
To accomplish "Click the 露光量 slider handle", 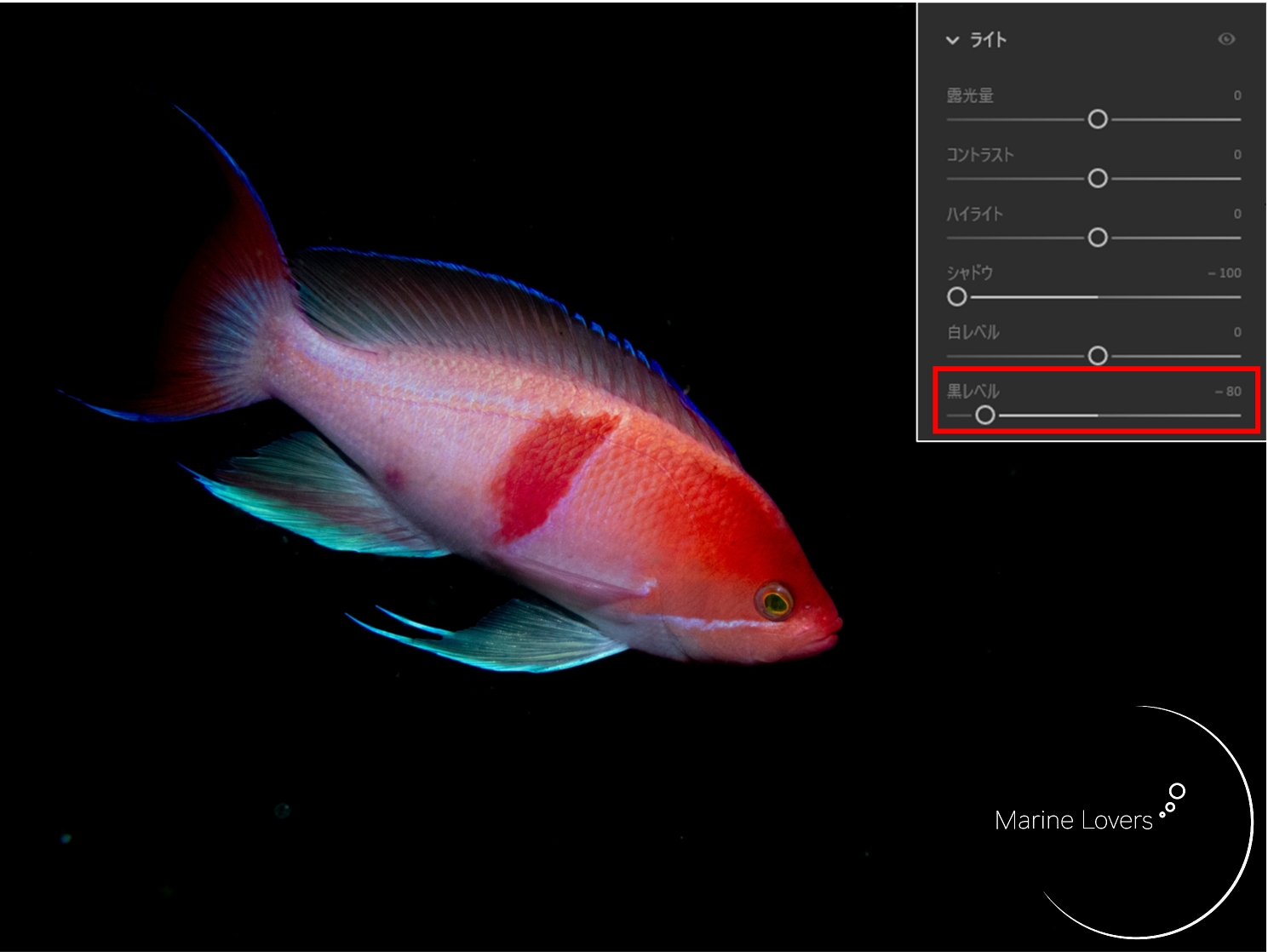I will [1098, 119].
